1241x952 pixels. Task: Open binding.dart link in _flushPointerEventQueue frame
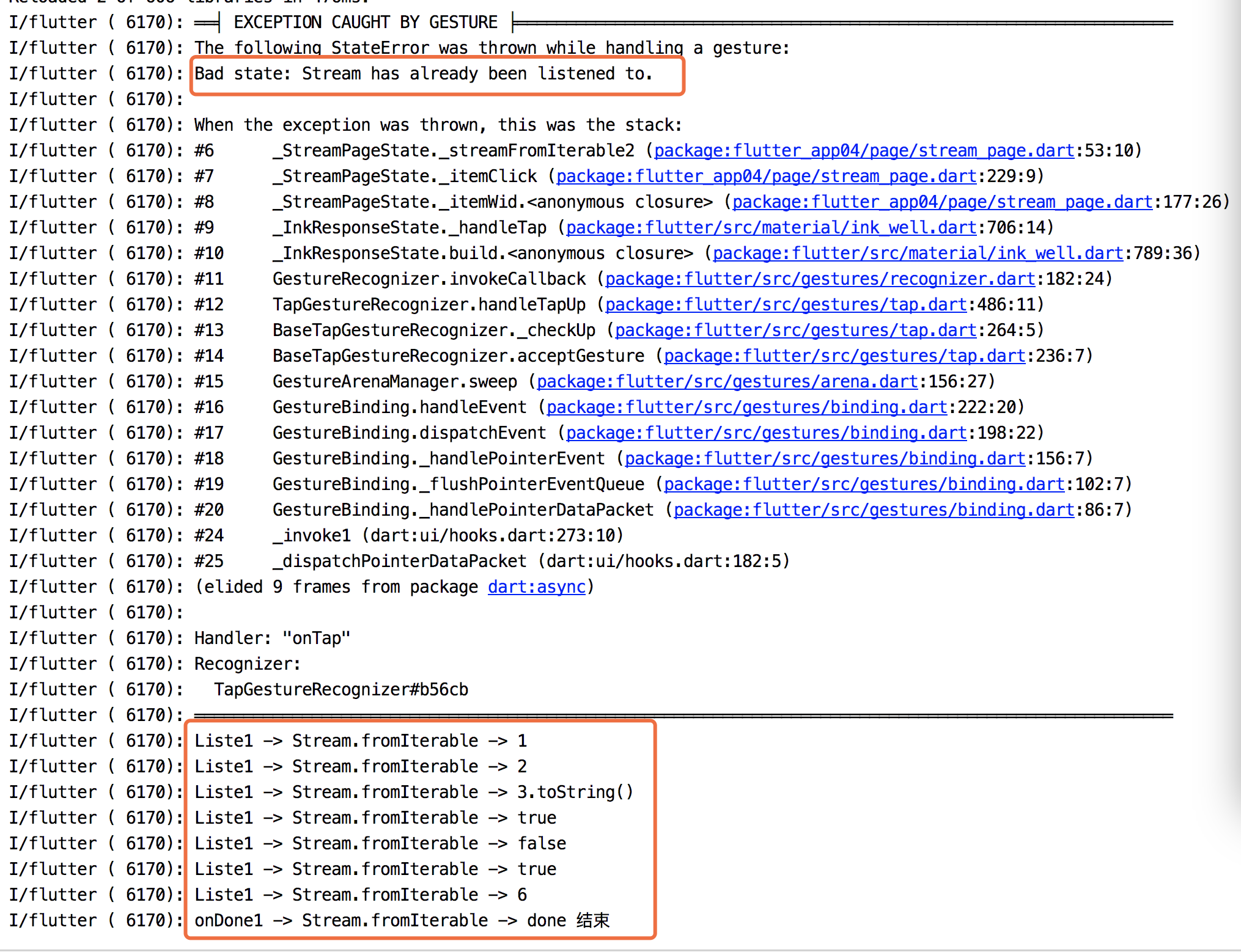tap(864, 484)
